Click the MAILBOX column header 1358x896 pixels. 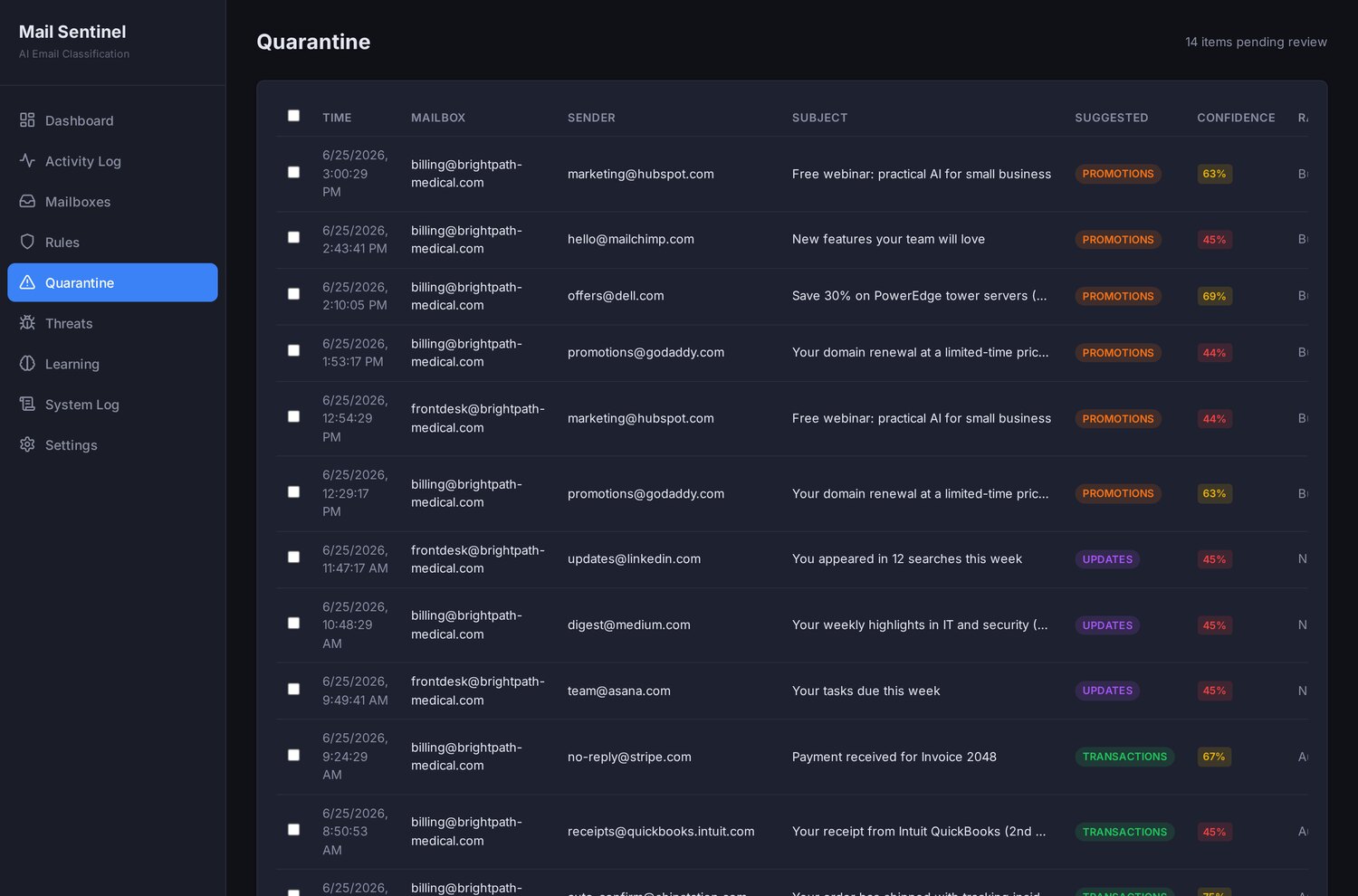tap(438, 118)
